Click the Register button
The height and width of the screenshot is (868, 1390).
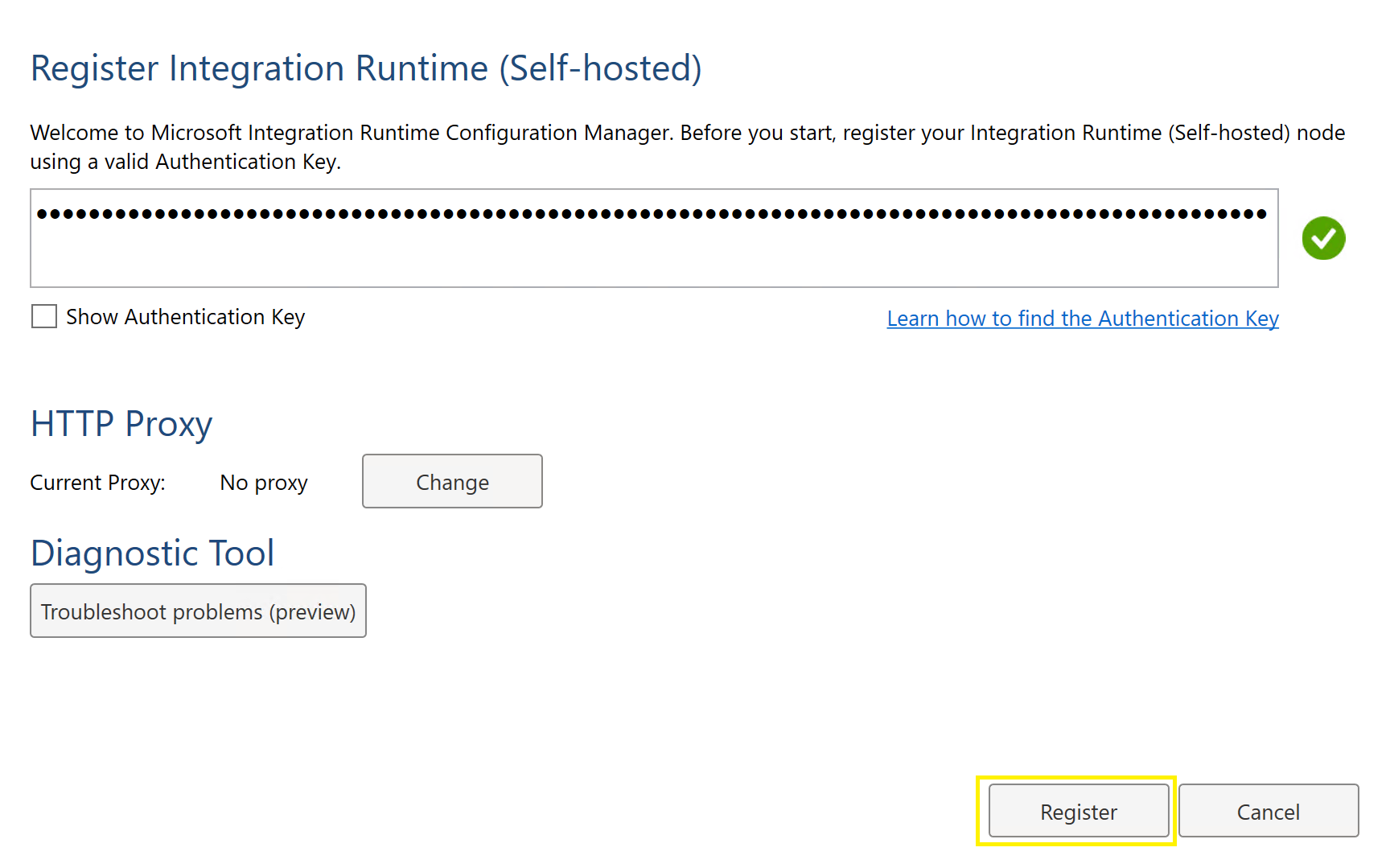(x=1079, y=811)
